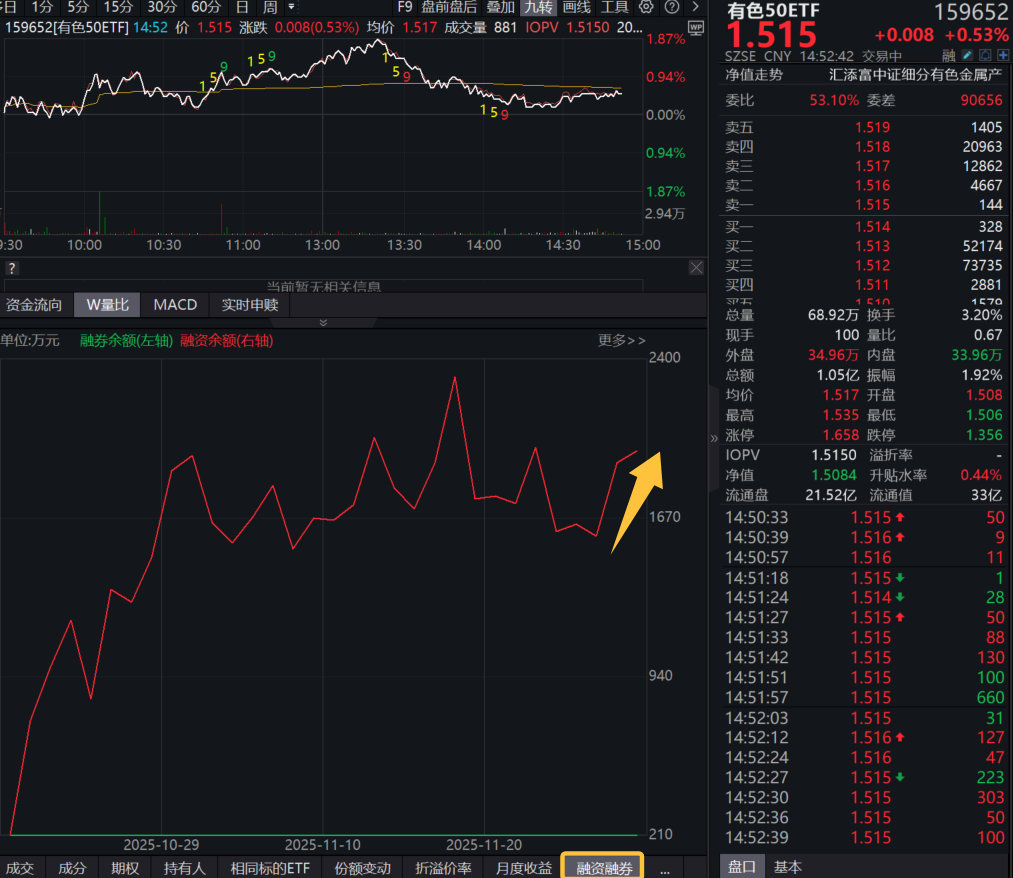Click 卖一 price 1.515
Viewport: 1013px width, 878px height.
pos(872,205)
